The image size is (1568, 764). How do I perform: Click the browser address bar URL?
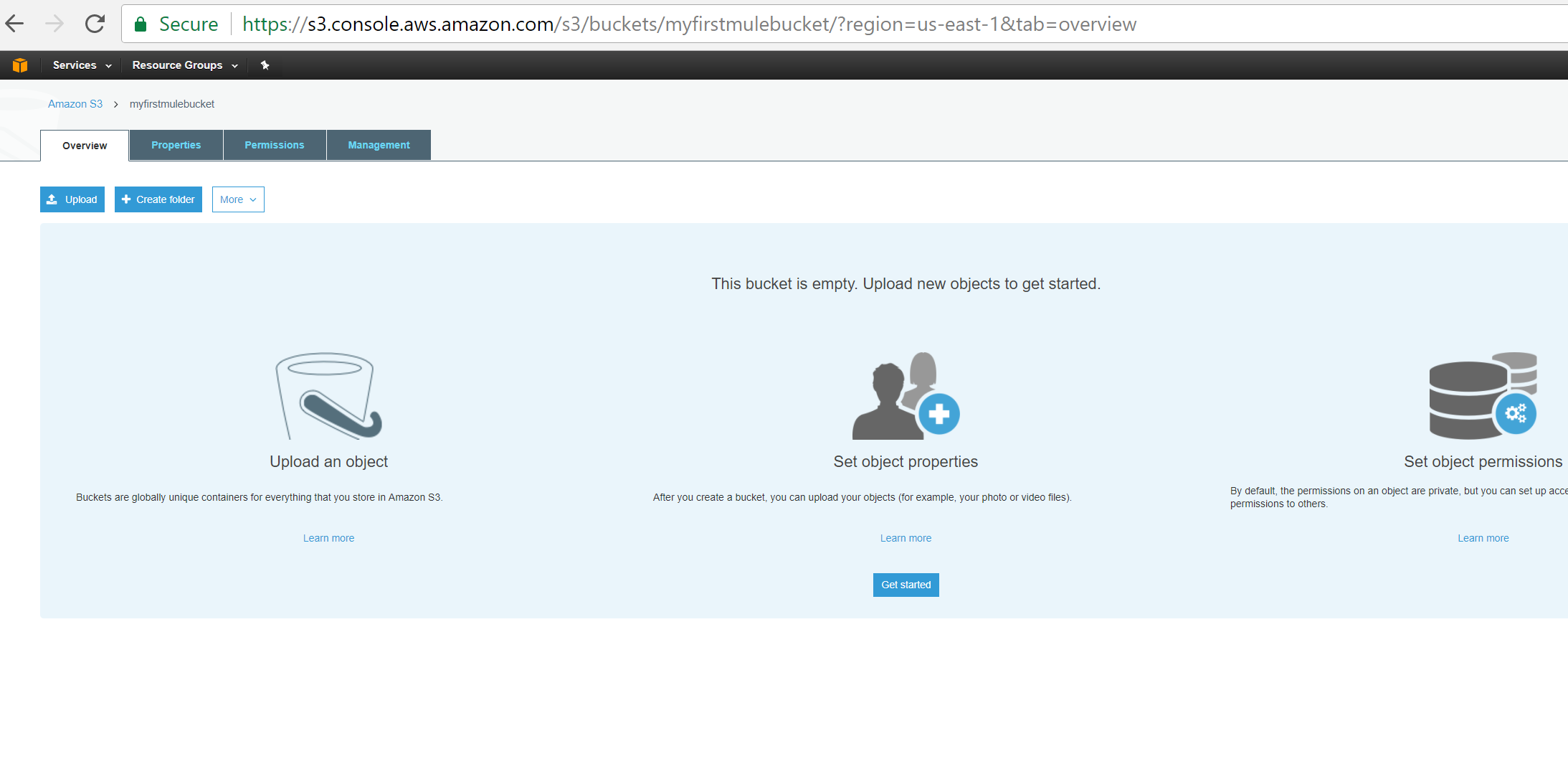[690, 24]
